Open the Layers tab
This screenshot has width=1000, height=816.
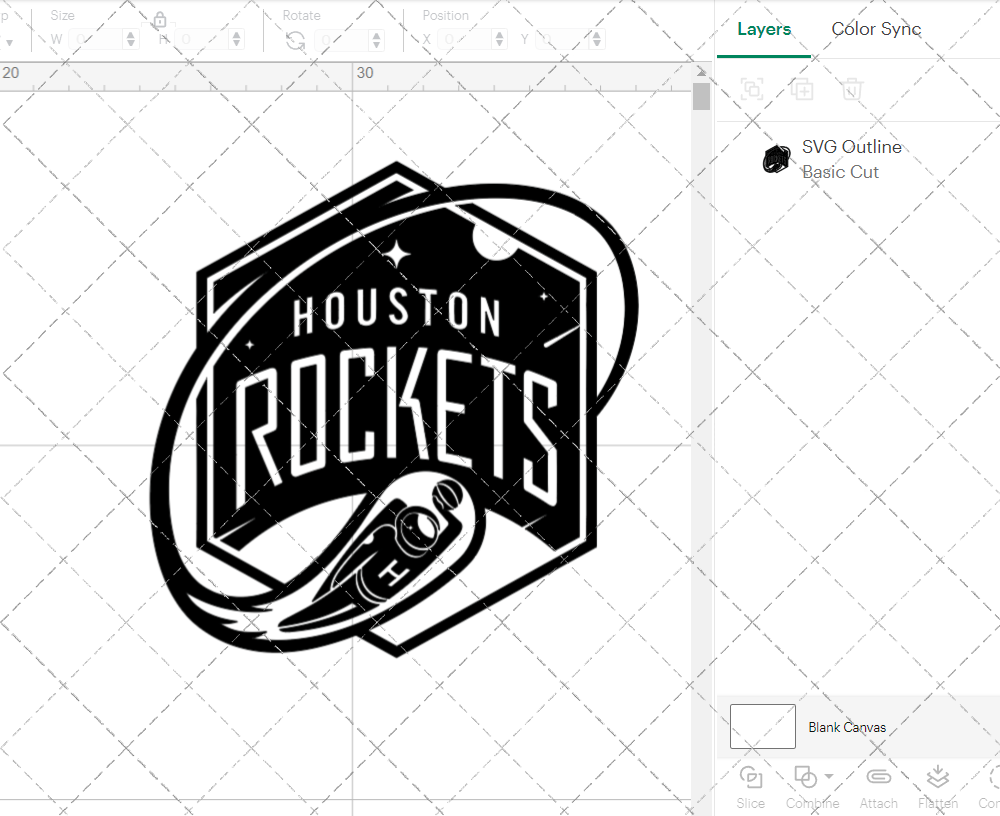click(763, 29)
